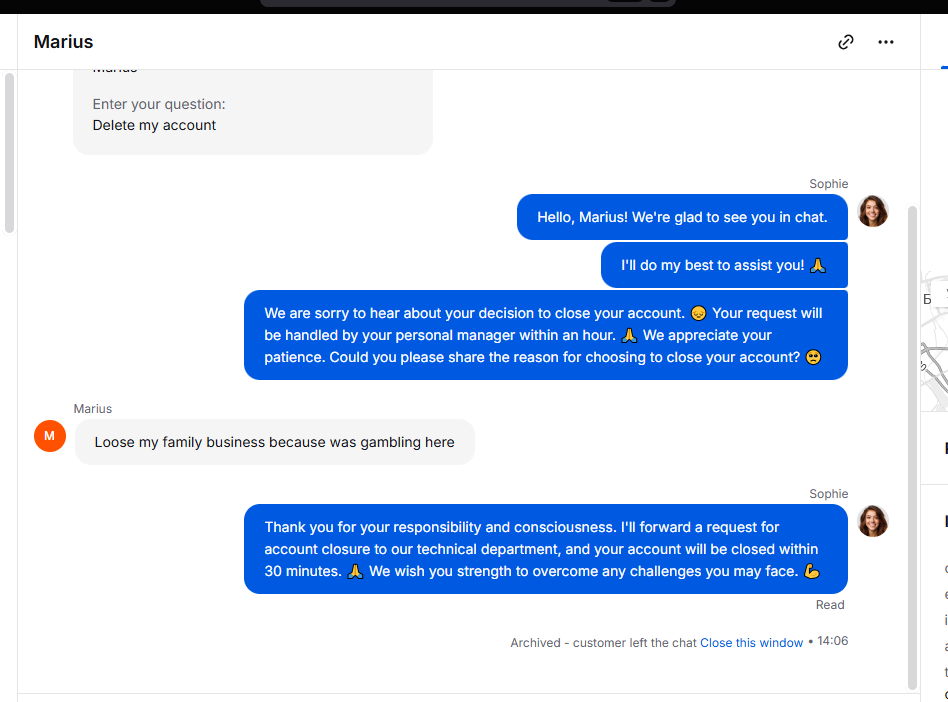Click the Read status under last message
This screenshot has width=948, height=702.
point(830,605)
